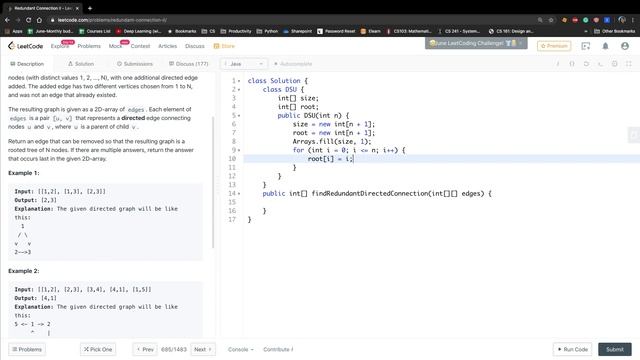Viewport: 640px width, 360px height.
Task: Open the Python bookmarks folder
Action: pos(267,31)
